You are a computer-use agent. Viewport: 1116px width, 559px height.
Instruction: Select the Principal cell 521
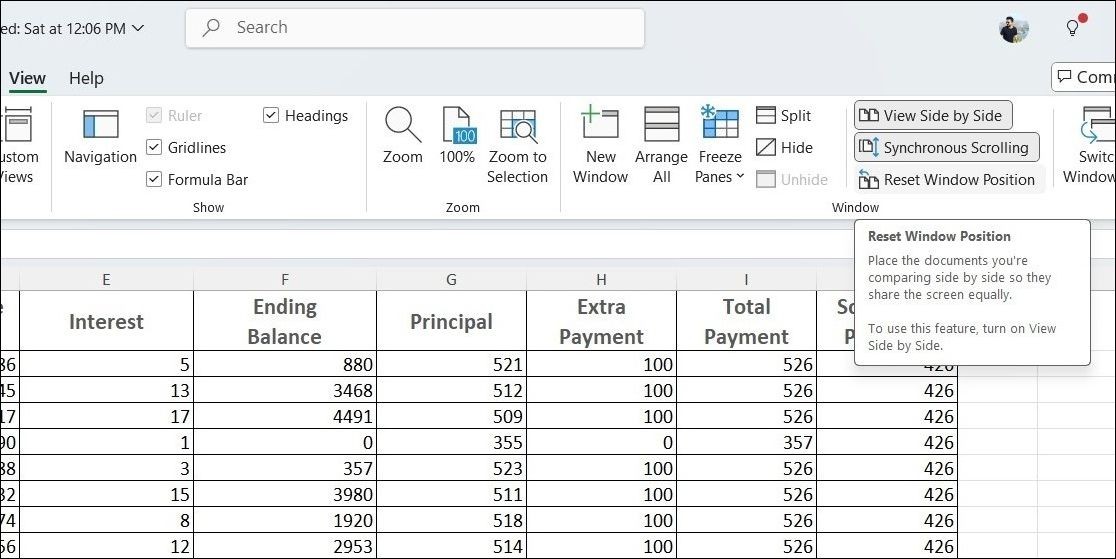click(x=451, y=364)
